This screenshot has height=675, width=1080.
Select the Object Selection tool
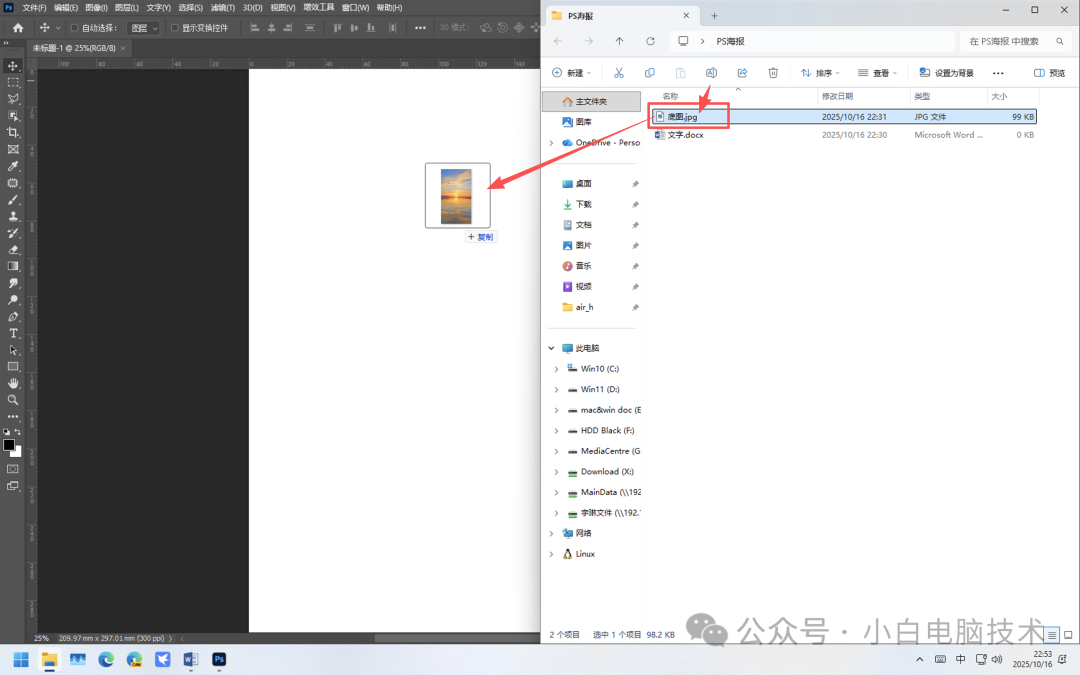pos(12,116)
